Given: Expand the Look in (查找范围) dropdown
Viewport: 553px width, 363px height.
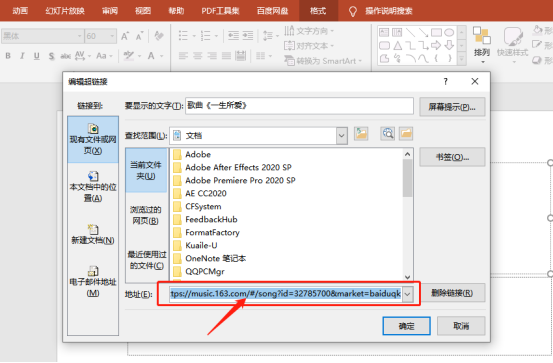Looking at the screenshot, I should pyautogui.click(x=341, y=136).
